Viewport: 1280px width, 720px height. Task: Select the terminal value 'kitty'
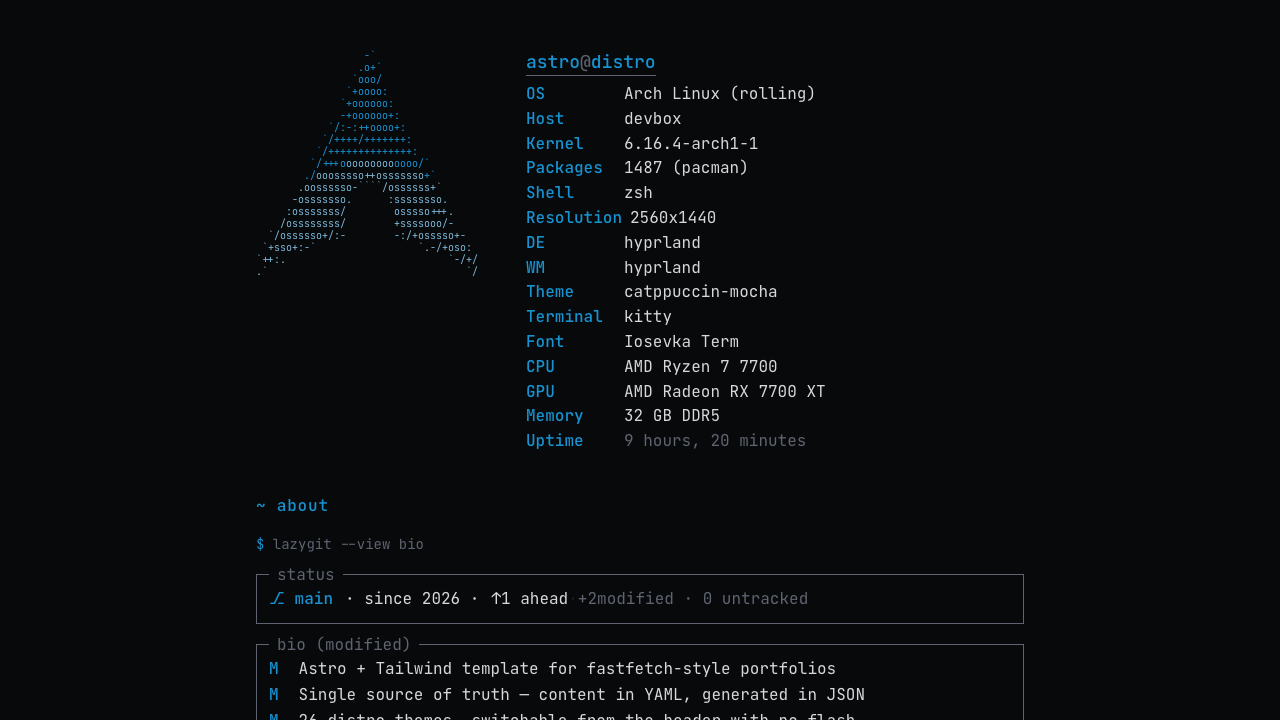click(x=648, y=317)
